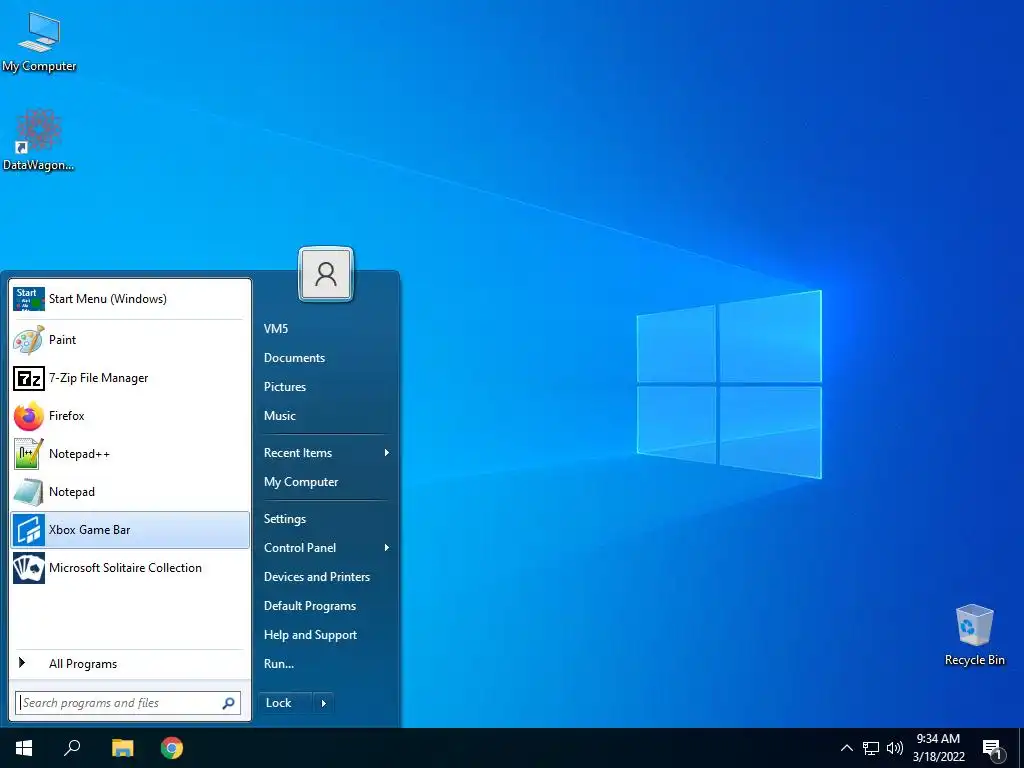Open Settings from the start menu

pyautogui.click(x=285, y=519)
